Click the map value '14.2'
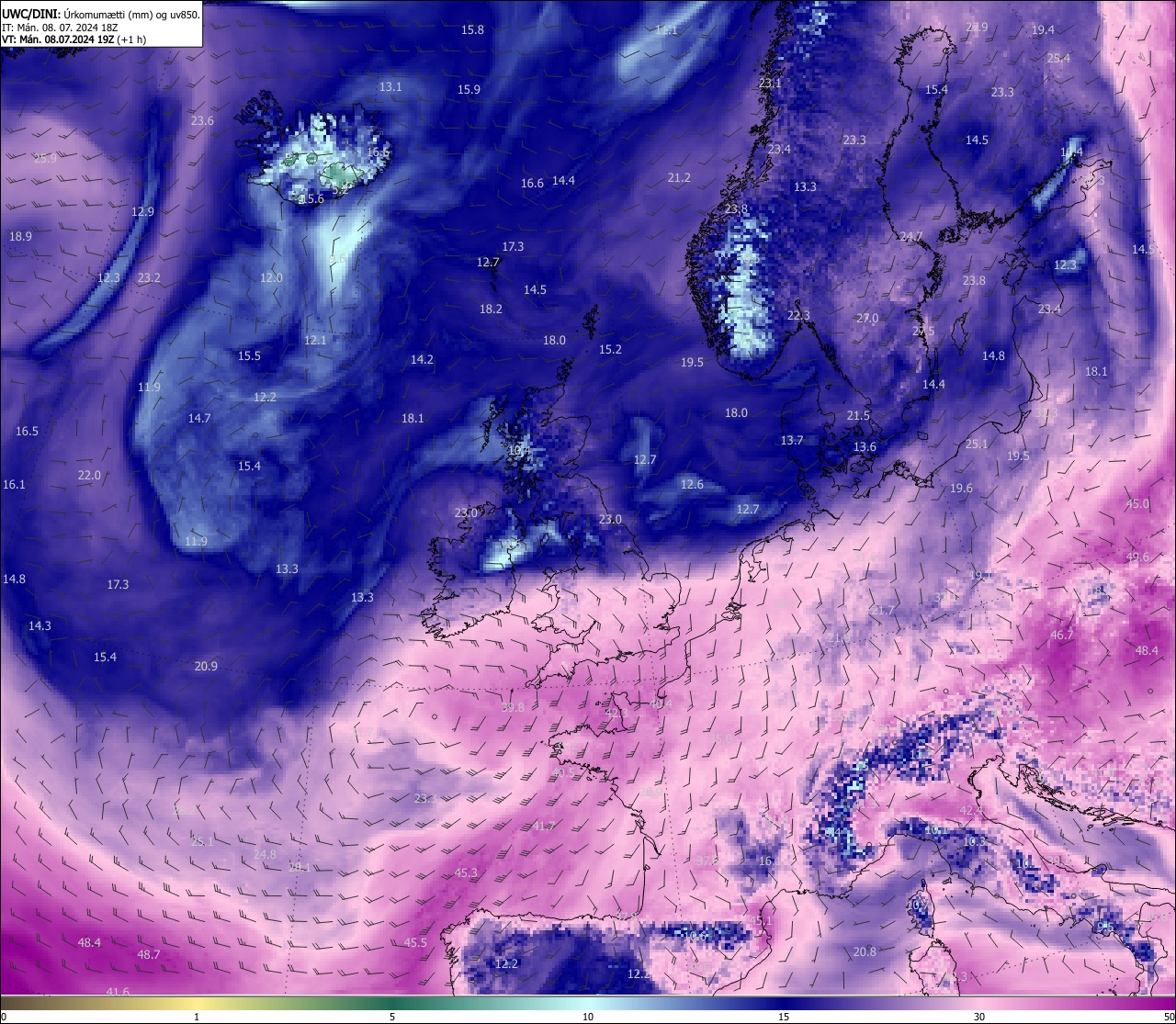This screenshot has height=1024, width=1176. point(422,360)
